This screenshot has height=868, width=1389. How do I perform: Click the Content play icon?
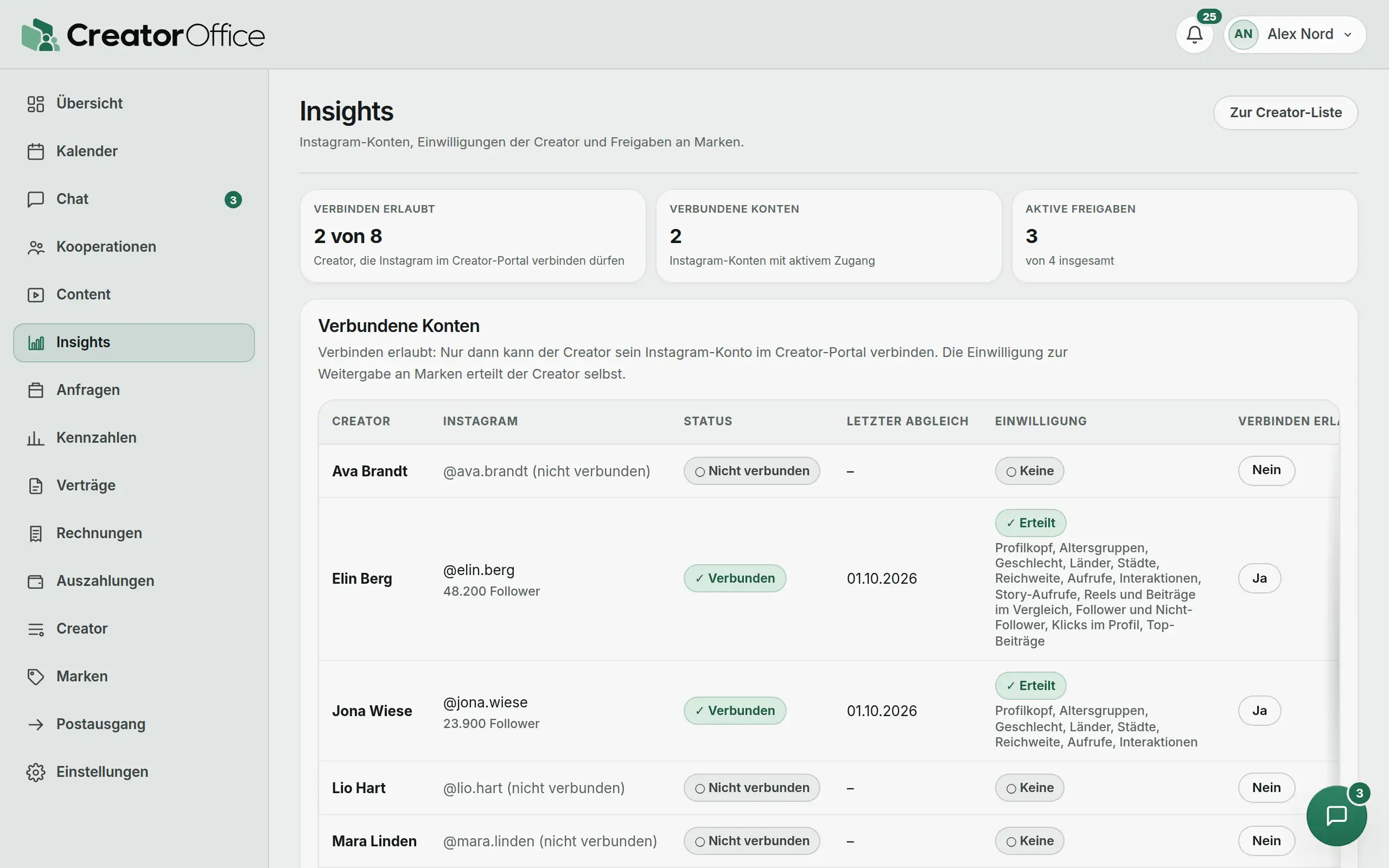36,295
